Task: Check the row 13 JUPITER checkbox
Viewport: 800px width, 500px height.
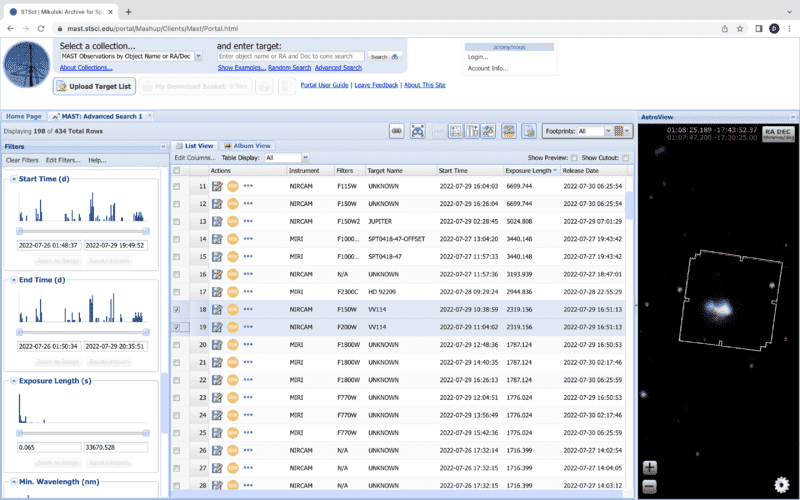Action: pyautogui.click(x=177, y=222)
